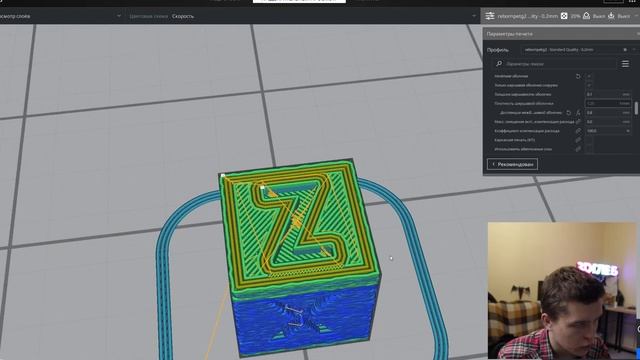640x360 pixels.
Task: Reset the Нечёткая оболочка setting
Action: (x=578, y=76)
